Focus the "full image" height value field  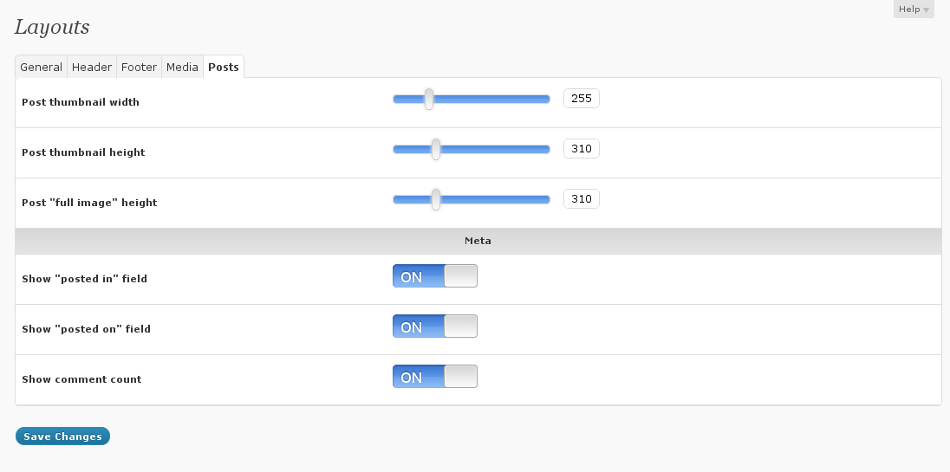click(x=581, y=199)
